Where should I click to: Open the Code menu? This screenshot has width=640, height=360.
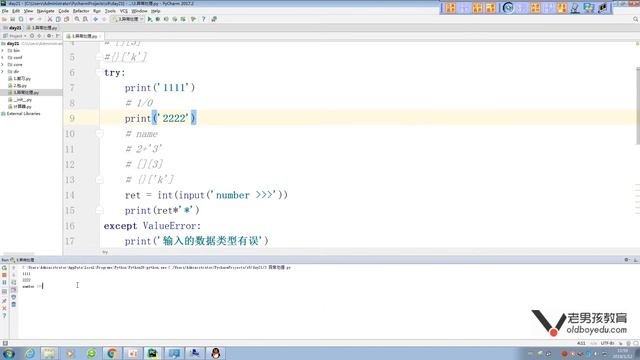(64, 11)
